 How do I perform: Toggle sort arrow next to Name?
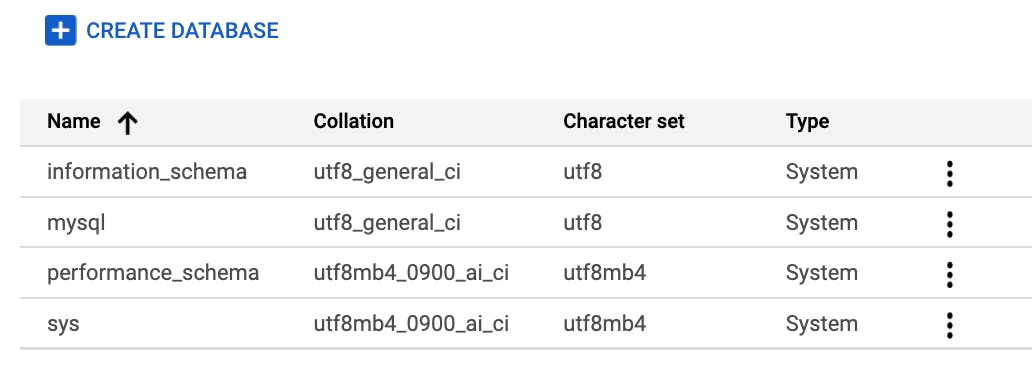(x=127, y=122)
